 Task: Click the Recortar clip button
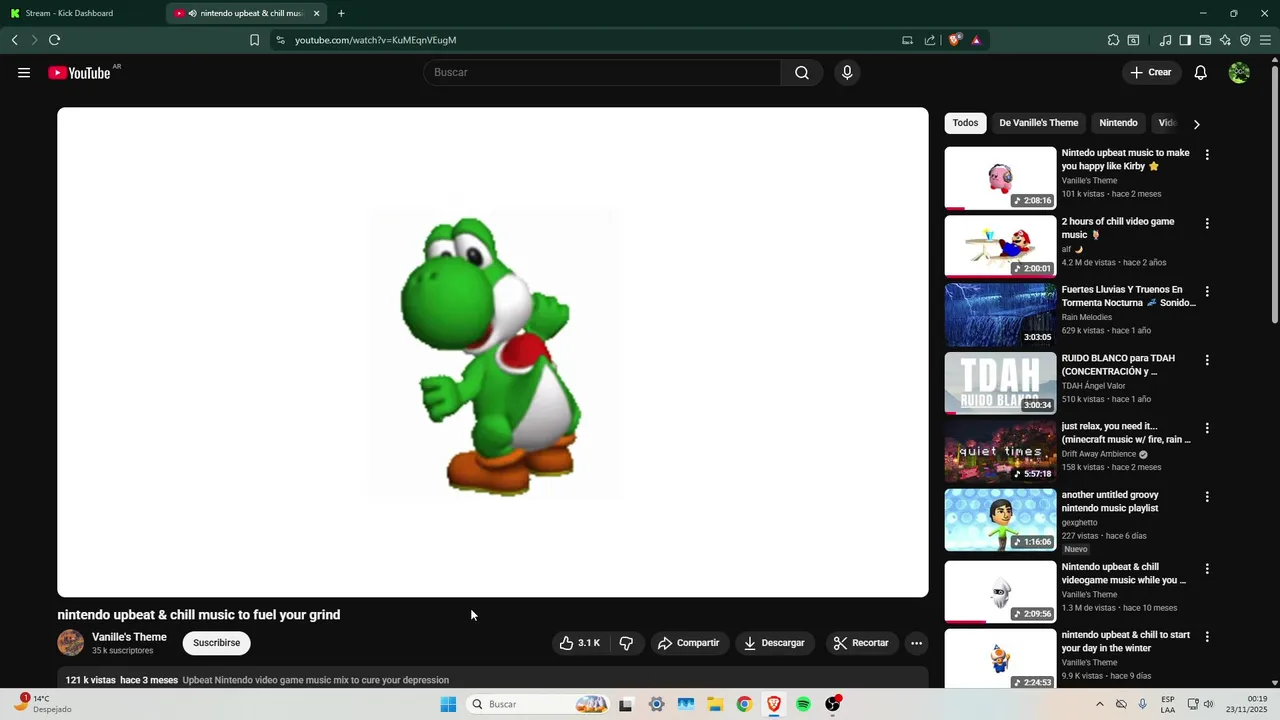862,643
